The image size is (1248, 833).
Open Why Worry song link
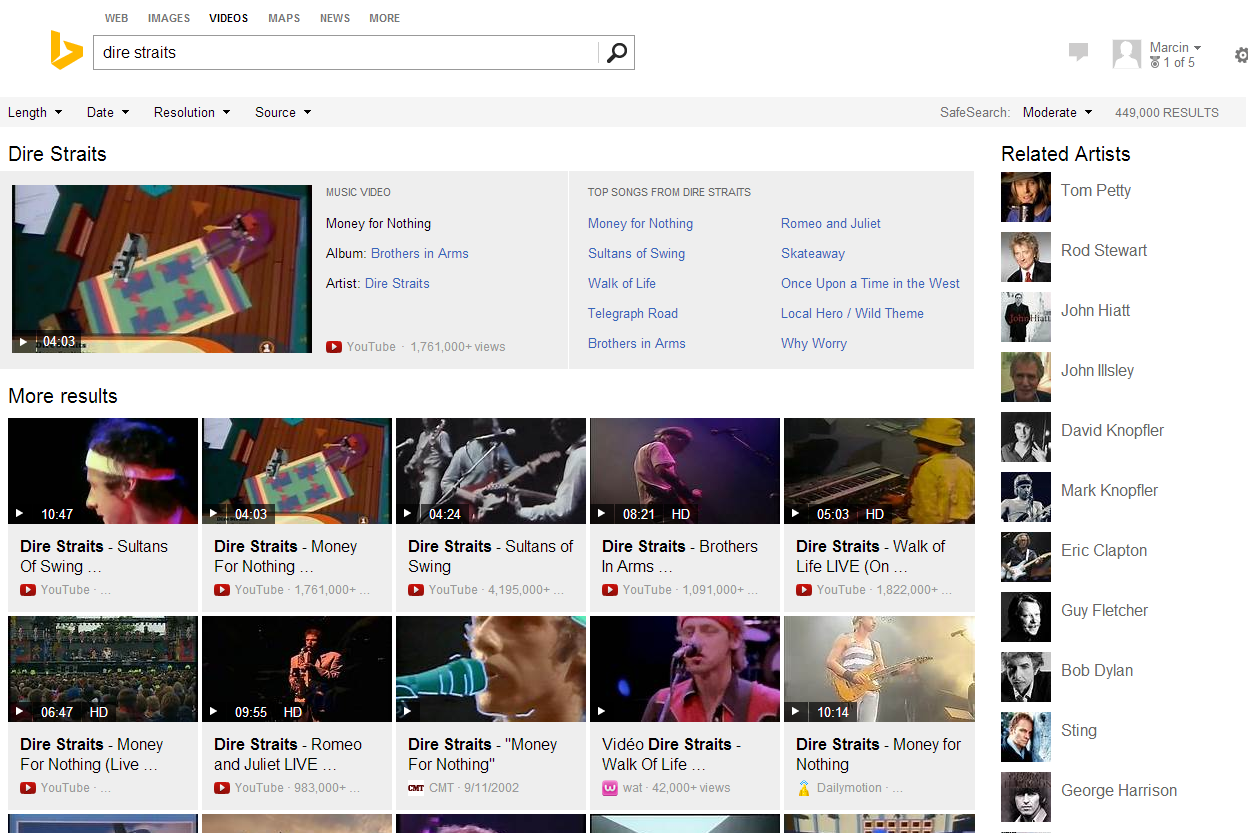coord(814,343)
